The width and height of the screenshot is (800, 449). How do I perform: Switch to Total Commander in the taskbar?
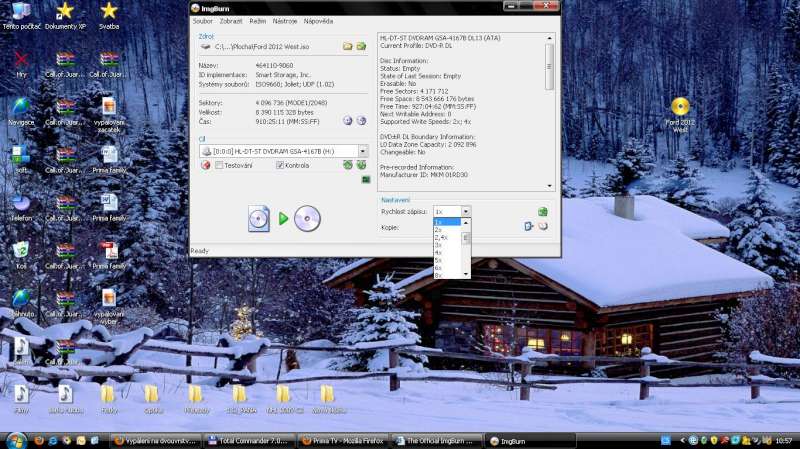(250, 440)
